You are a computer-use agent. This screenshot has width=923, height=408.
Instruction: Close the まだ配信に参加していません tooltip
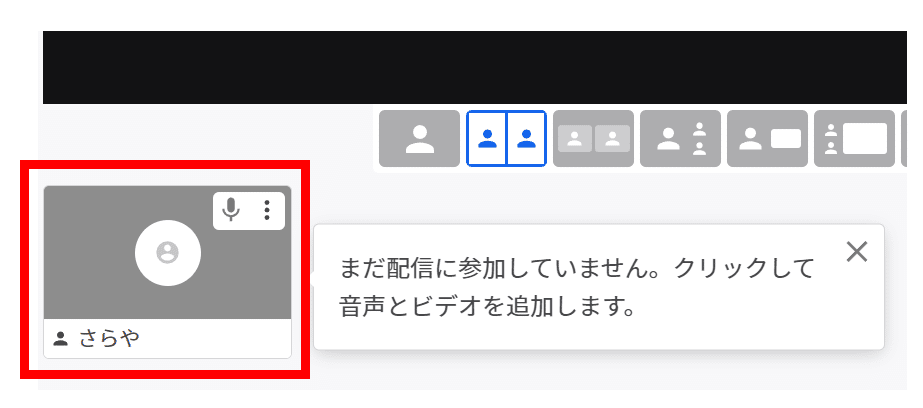click(x=856, y=252)
